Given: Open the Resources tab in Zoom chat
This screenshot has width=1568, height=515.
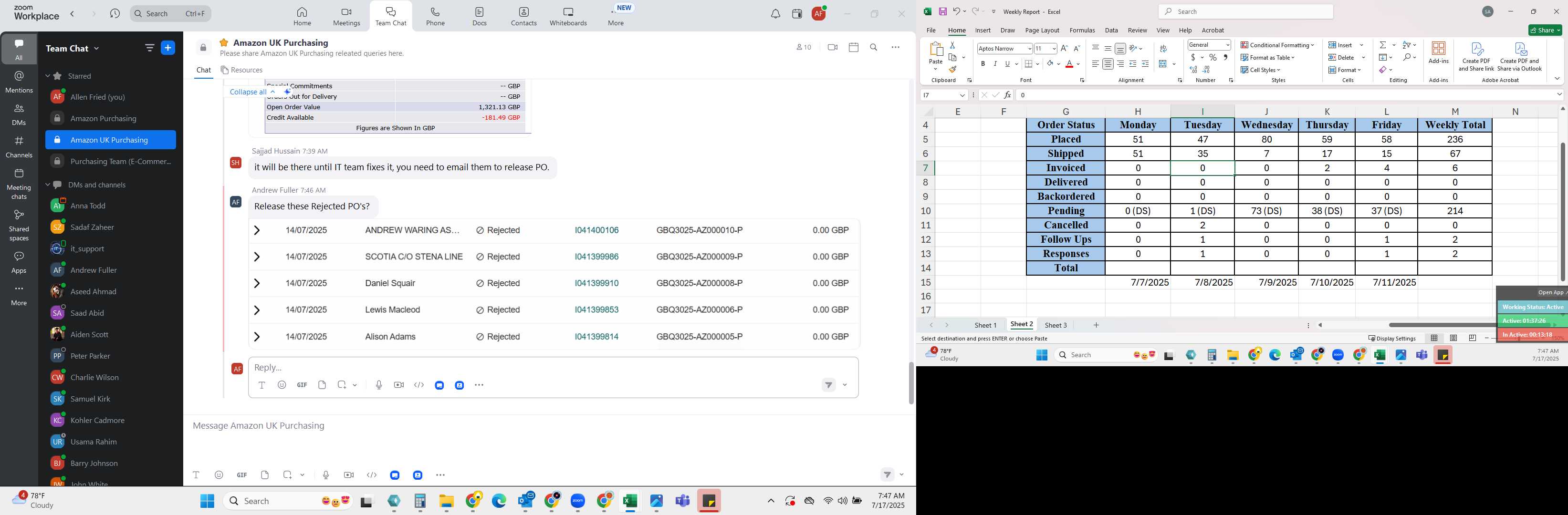Looking at the screenshot, I should (241, 70).
